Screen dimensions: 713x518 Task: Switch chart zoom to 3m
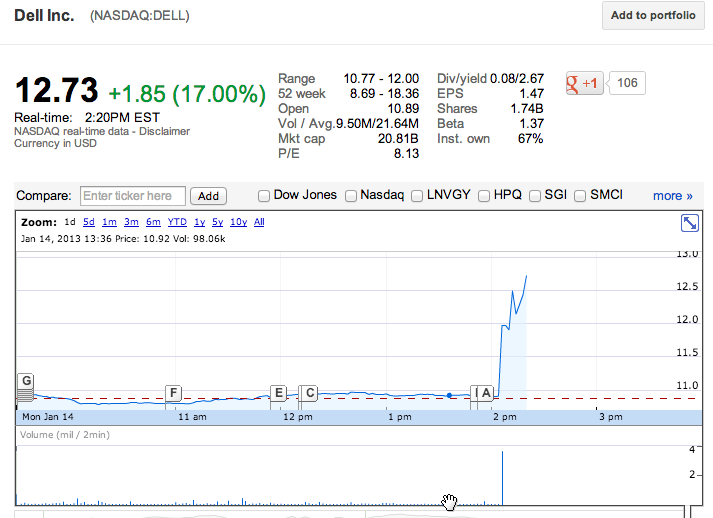pos(131,222)
